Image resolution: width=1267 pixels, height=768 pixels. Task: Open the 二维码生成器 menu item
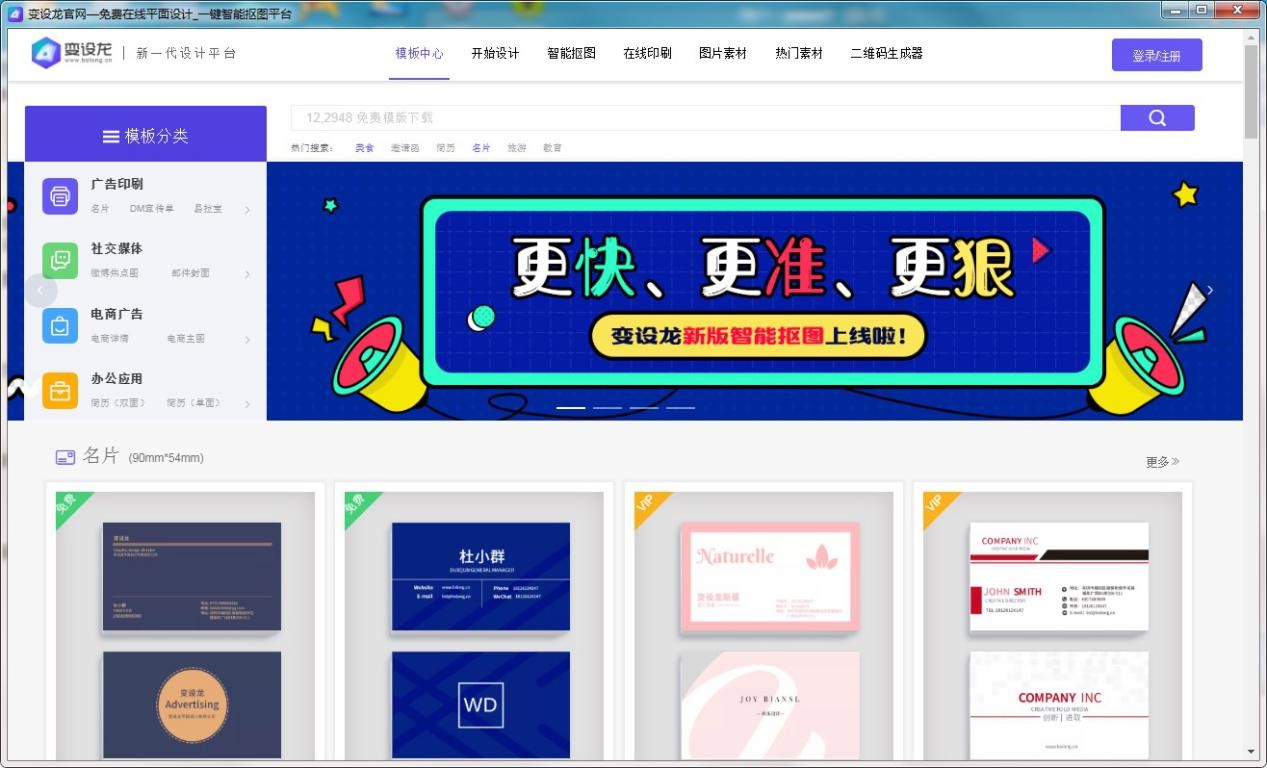886,54
